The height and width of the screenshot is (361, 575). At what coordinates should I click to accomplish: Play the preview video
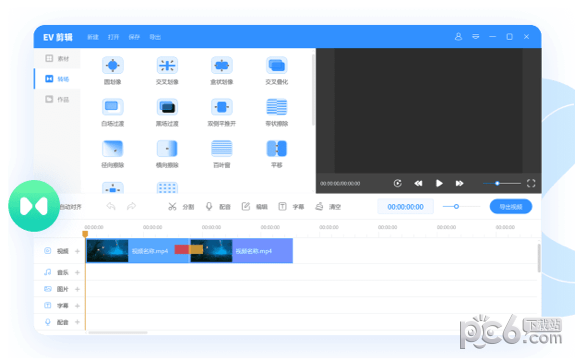[x=439, y=183]
